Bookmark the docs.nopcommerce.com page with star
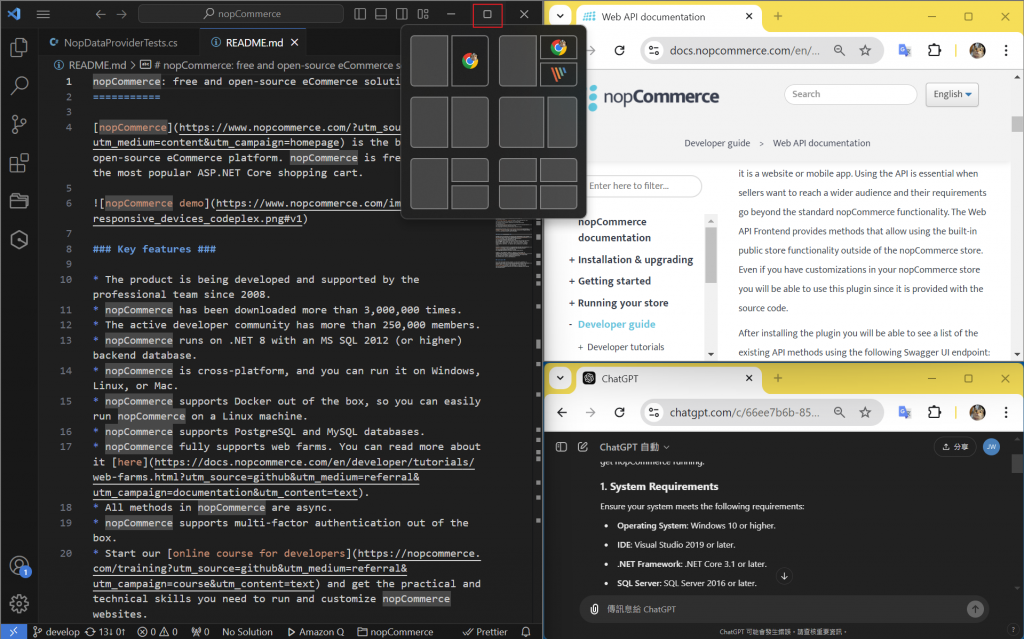Screen dimensions: 1024x639 point(865,50)
